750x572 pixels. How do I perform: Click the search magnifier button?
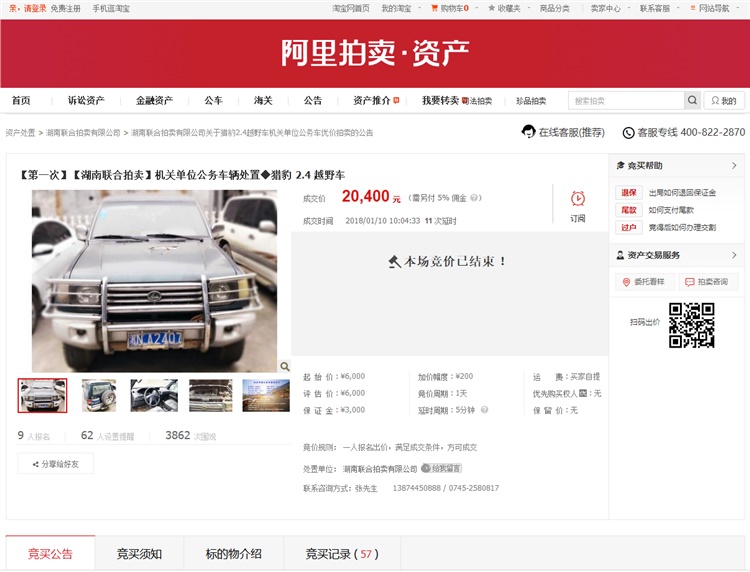point(692,100)
